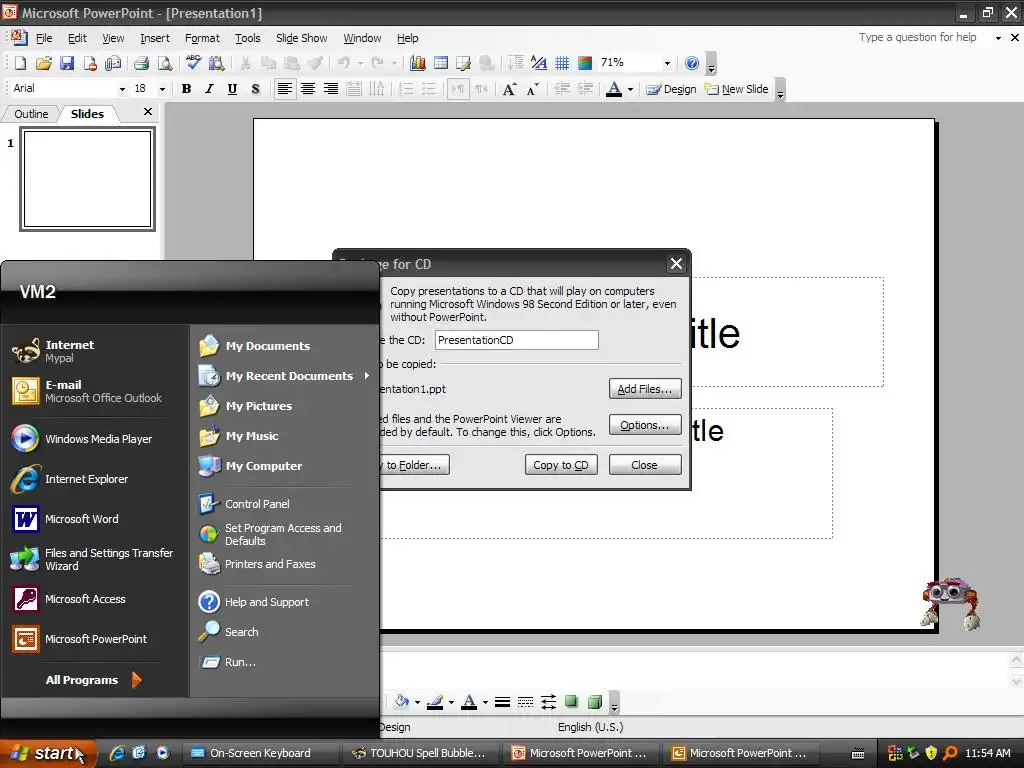Run the spelling check (ABC icon)
1024x768 pixels.
(x=193, y=63)
